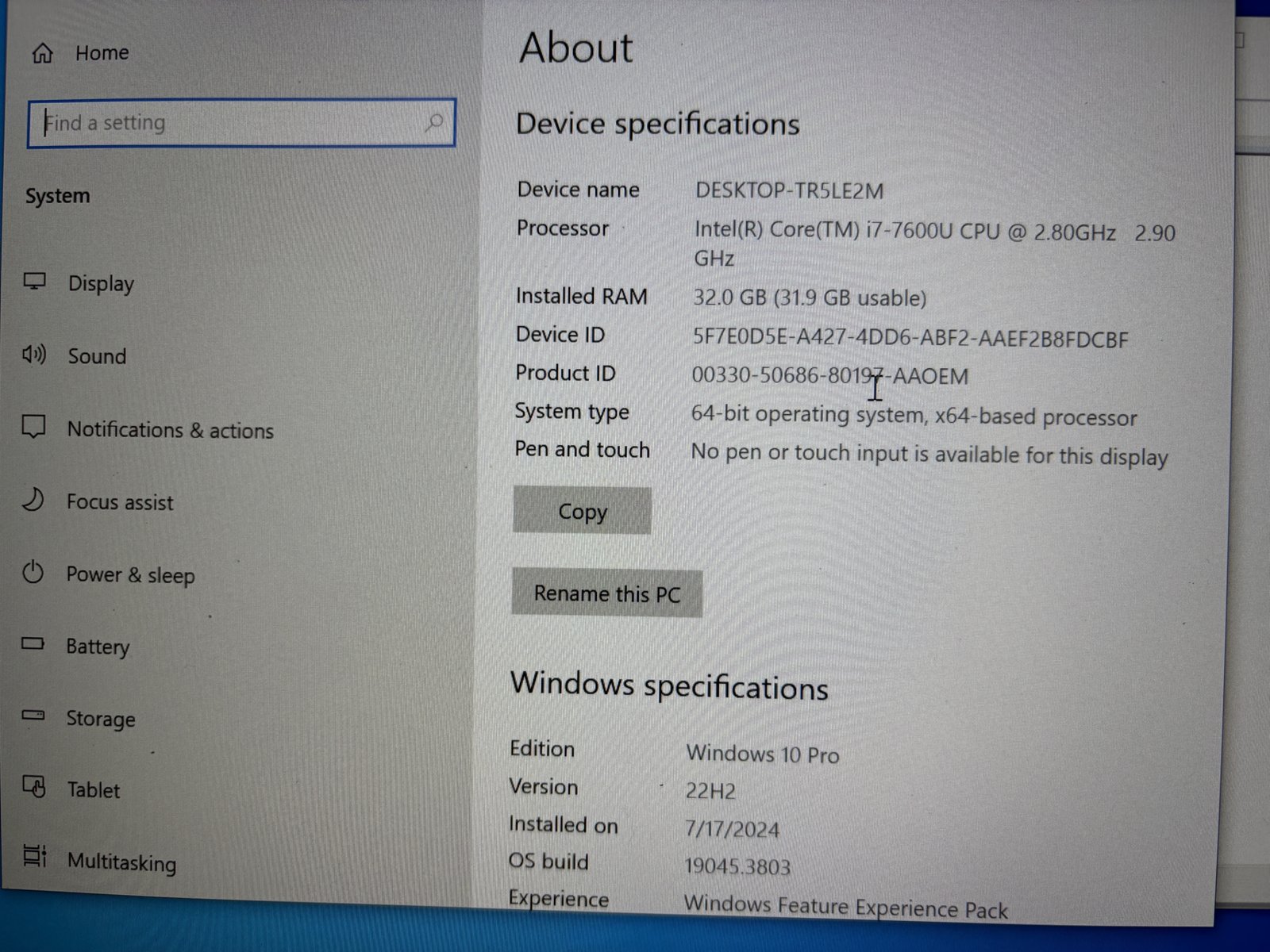Click the Storage drive icon
The image size is (1270, 952).
(33, 715)
